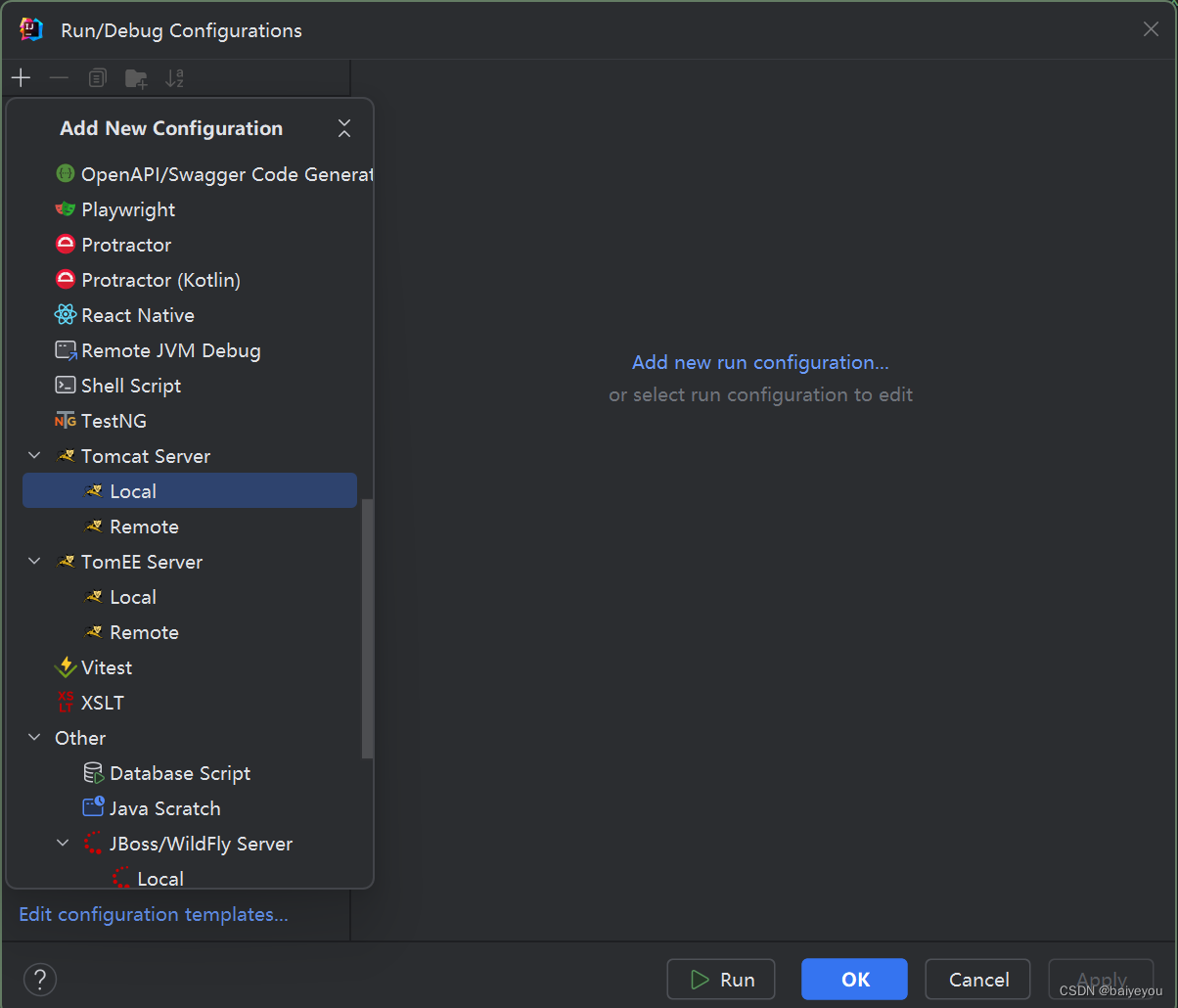Click the Shell Script terminal icon
Viewport: 1178px width, 1008px height.
pyautogui.click(x=66, y=386)
